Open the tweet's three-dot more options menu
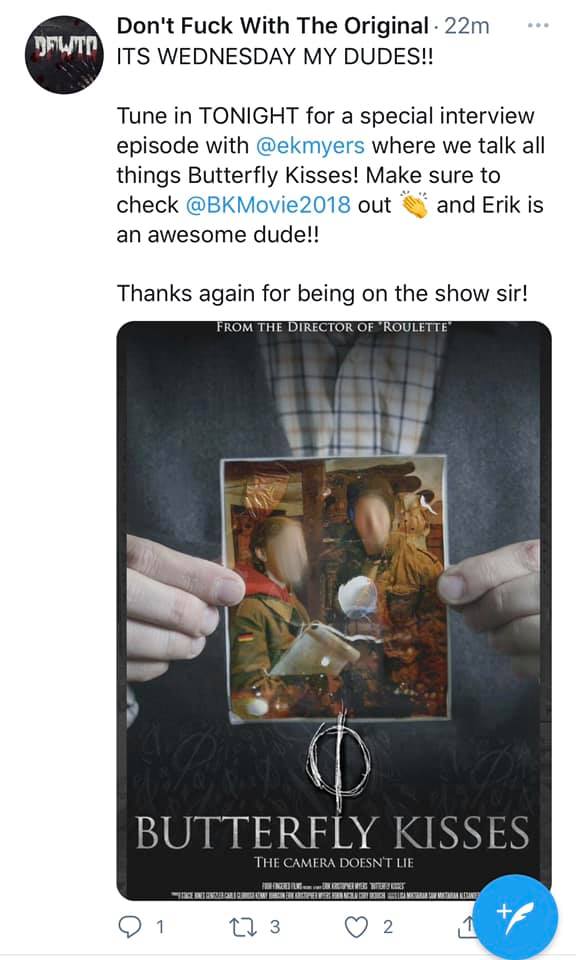576x960 pixels. point(538,26)
